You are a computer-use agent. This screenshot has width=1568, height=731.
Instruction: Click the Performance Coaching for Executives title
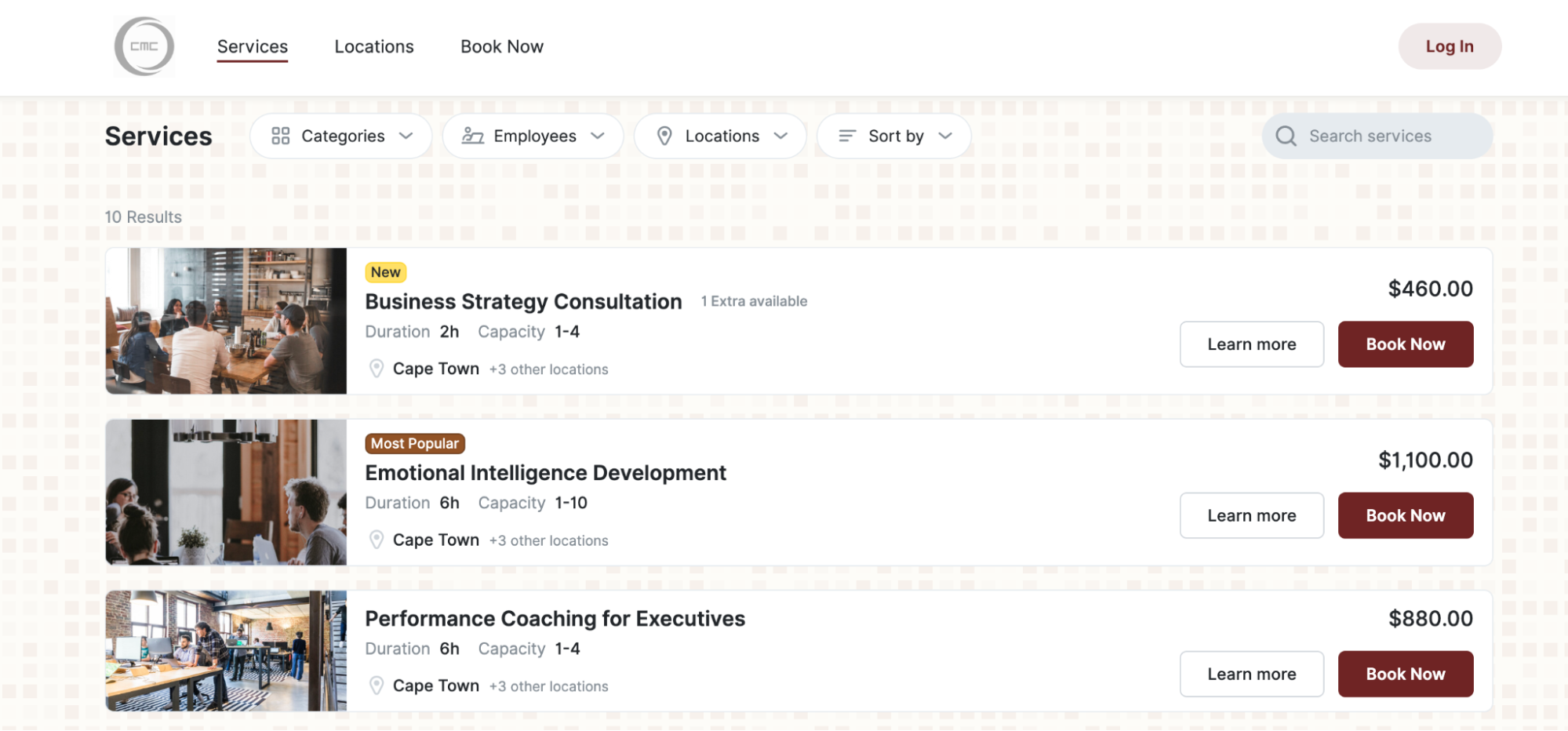[555, 619]
